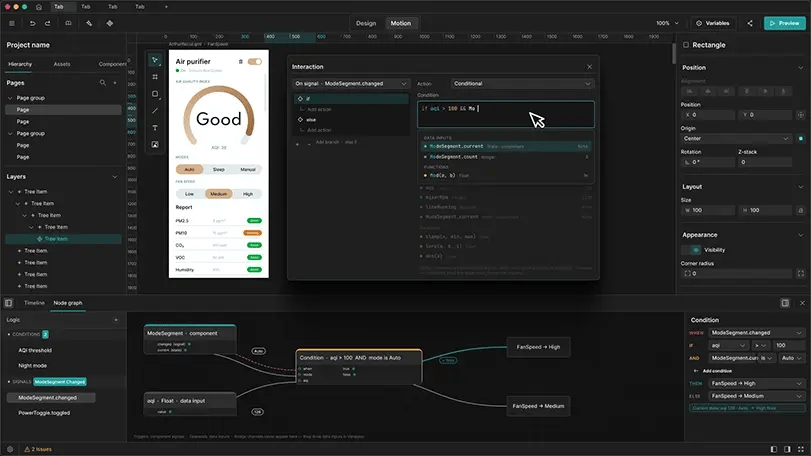Click the node graph side panel icon
The width and height of the screenshot is (811, 456).
785,303
